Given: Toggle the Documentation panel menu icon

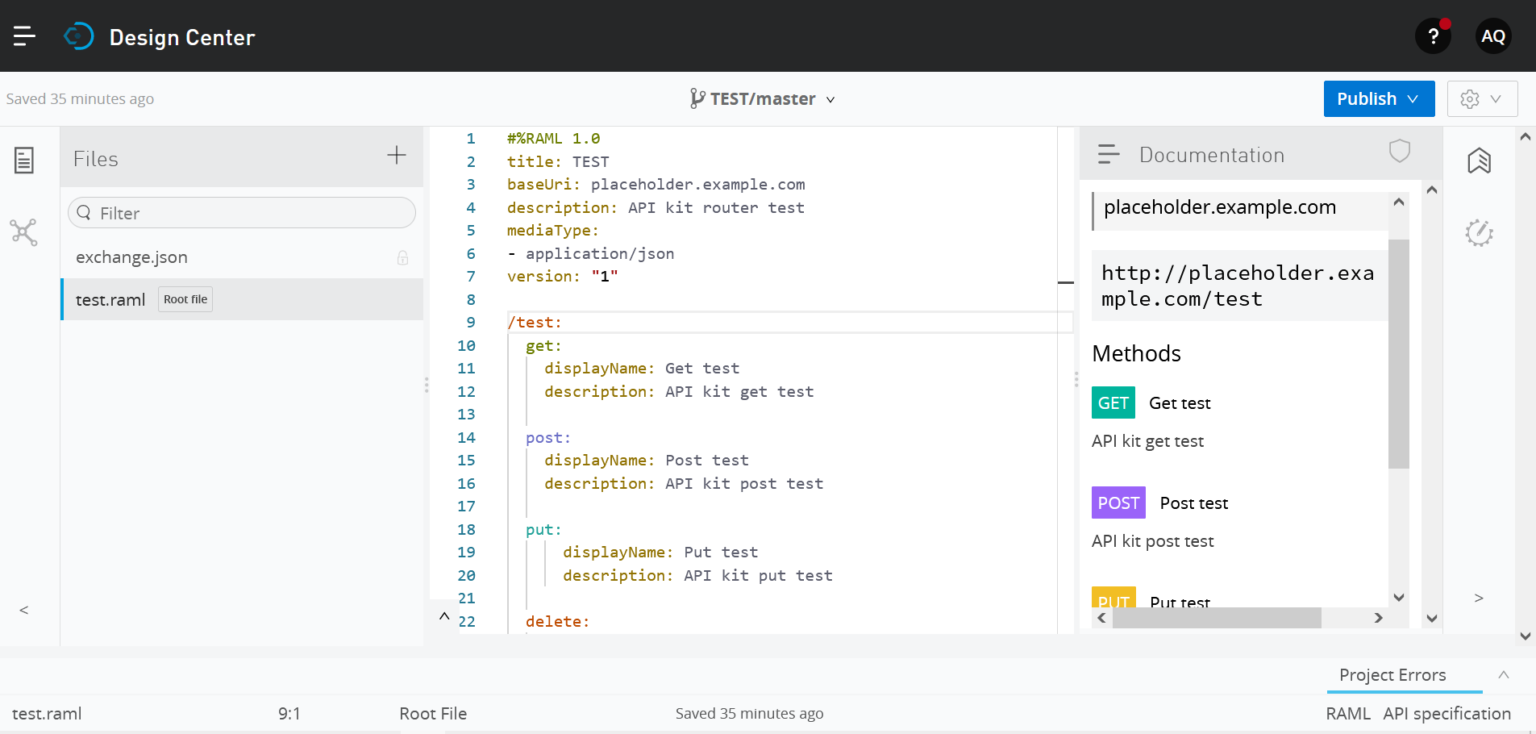Looking at the screenshot, I should (x=1108, y=155).
